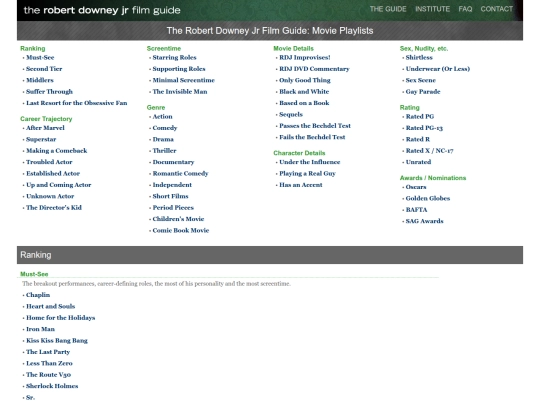540x405 pixels.
Task: Filter by Rated PG
Action: [420, 116]
